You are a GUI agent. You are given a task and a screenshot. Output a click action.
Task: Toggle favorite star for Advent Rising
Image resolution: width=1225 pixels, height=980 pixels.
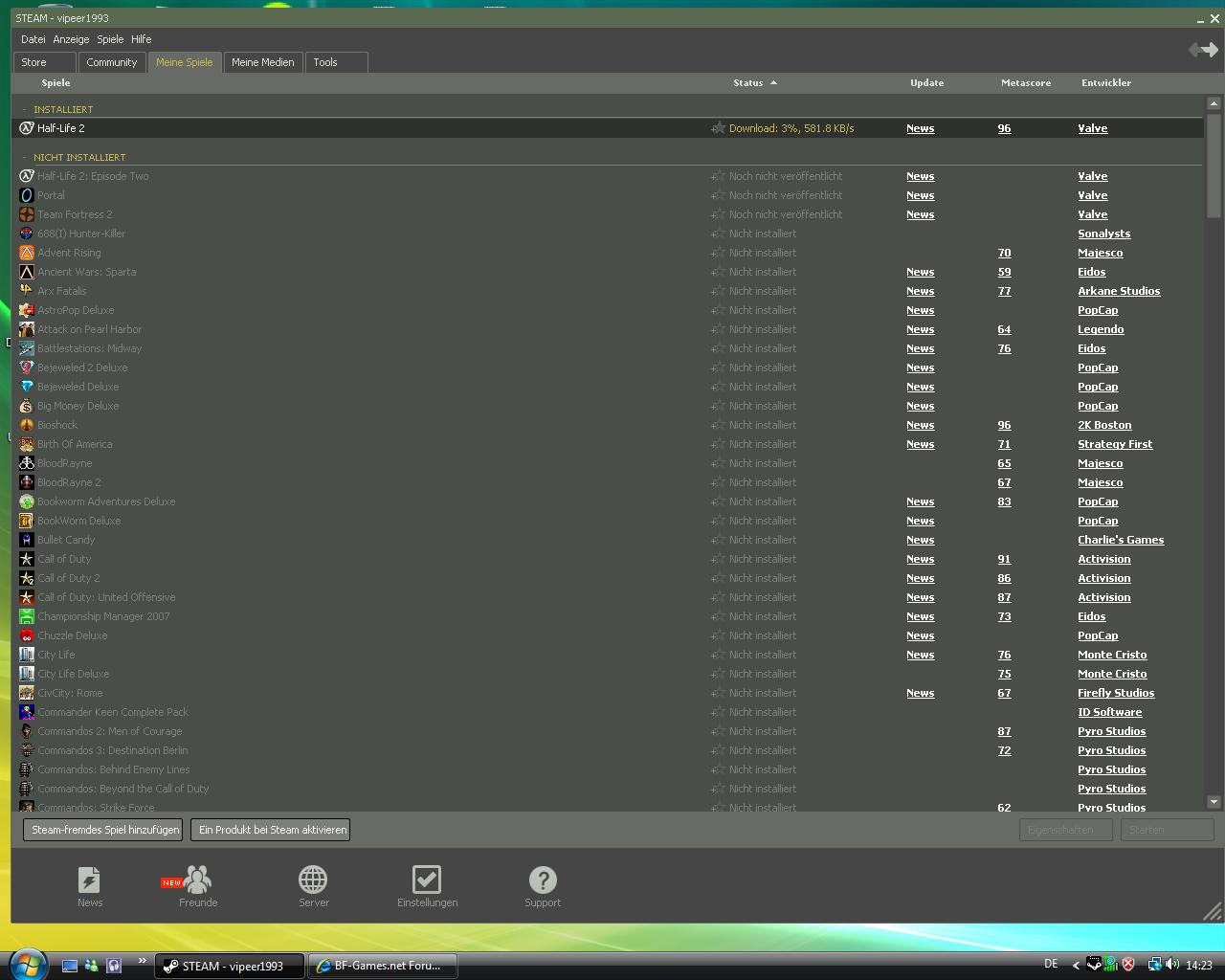point(718,253)
